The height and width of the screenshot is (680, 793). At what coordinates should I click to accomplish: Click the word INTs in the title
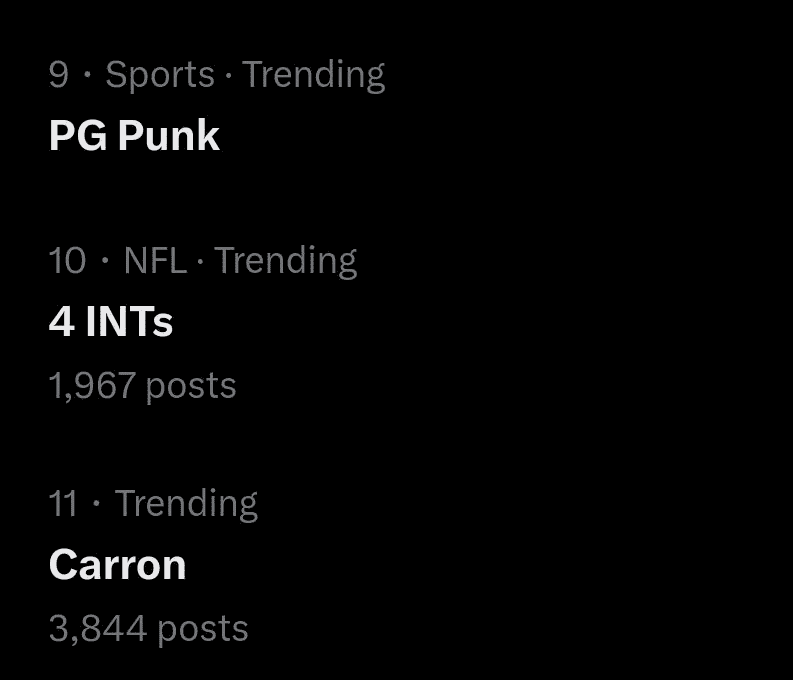click(129, 322)
